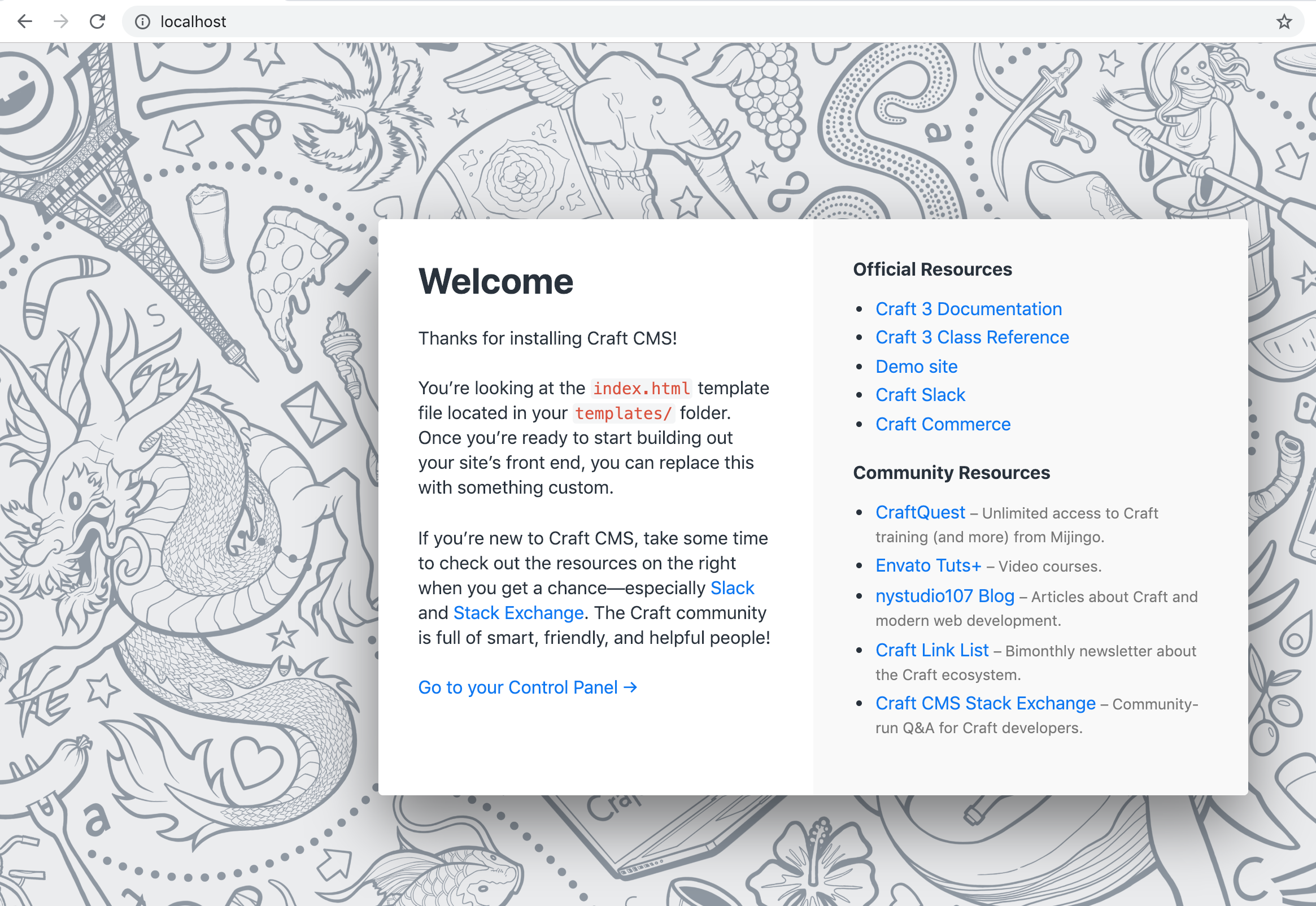Image resolution: width=1316 pixels, height=906 pixels.
Task: Click the Stack Exchange link in the paragraph
Action: click(518, 612)
